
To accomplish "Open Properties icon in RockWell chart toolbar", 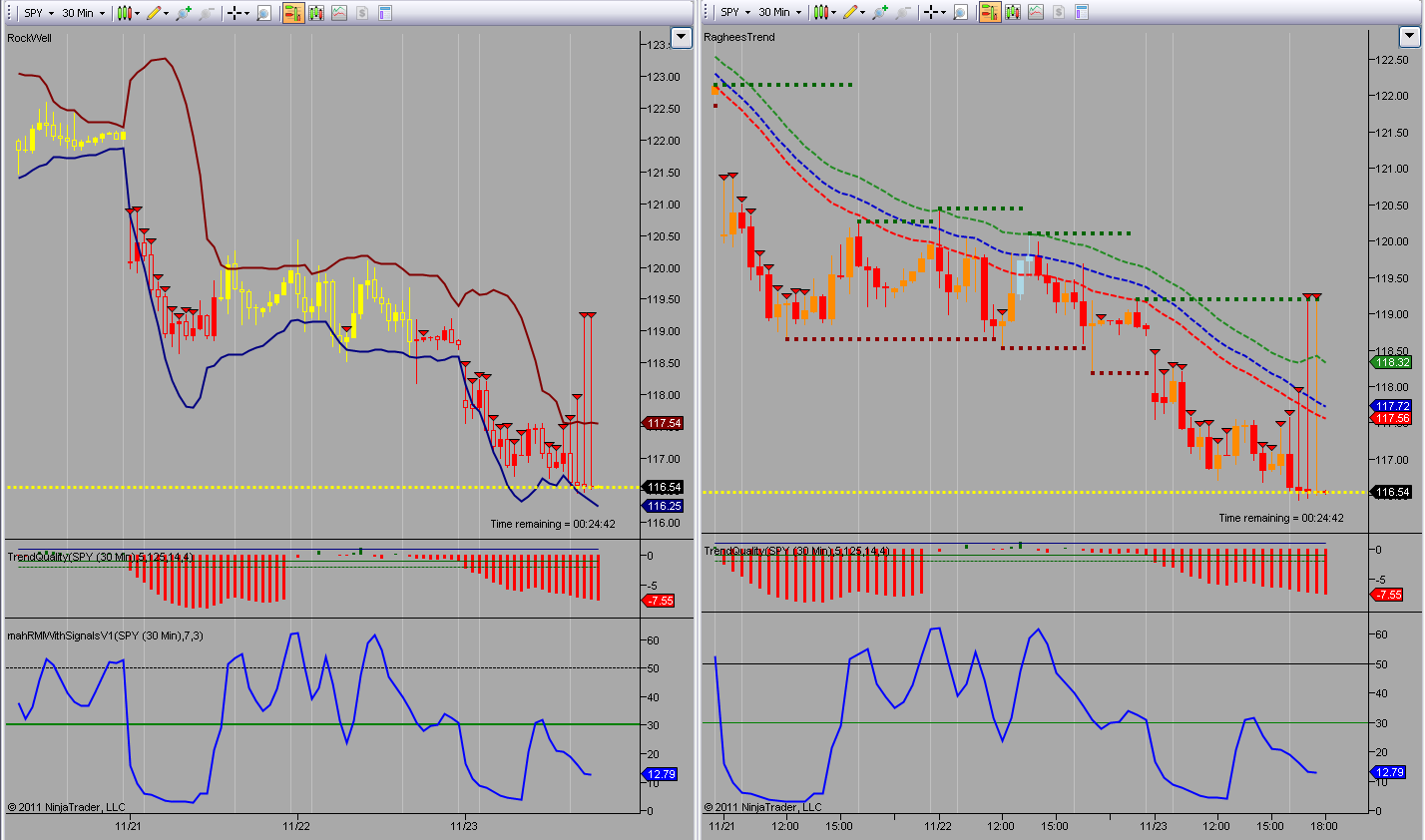I will click(x=385, y=13).
